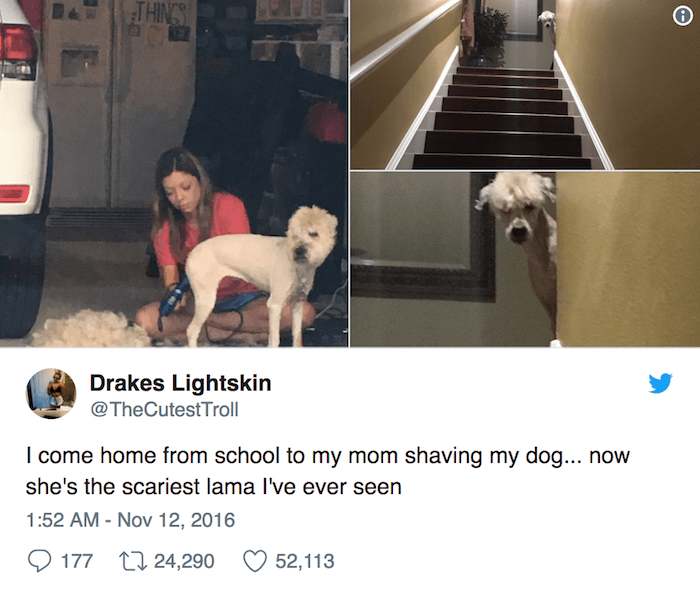
Task: Click the Twitter bird logo
Action: coord(660,384)
